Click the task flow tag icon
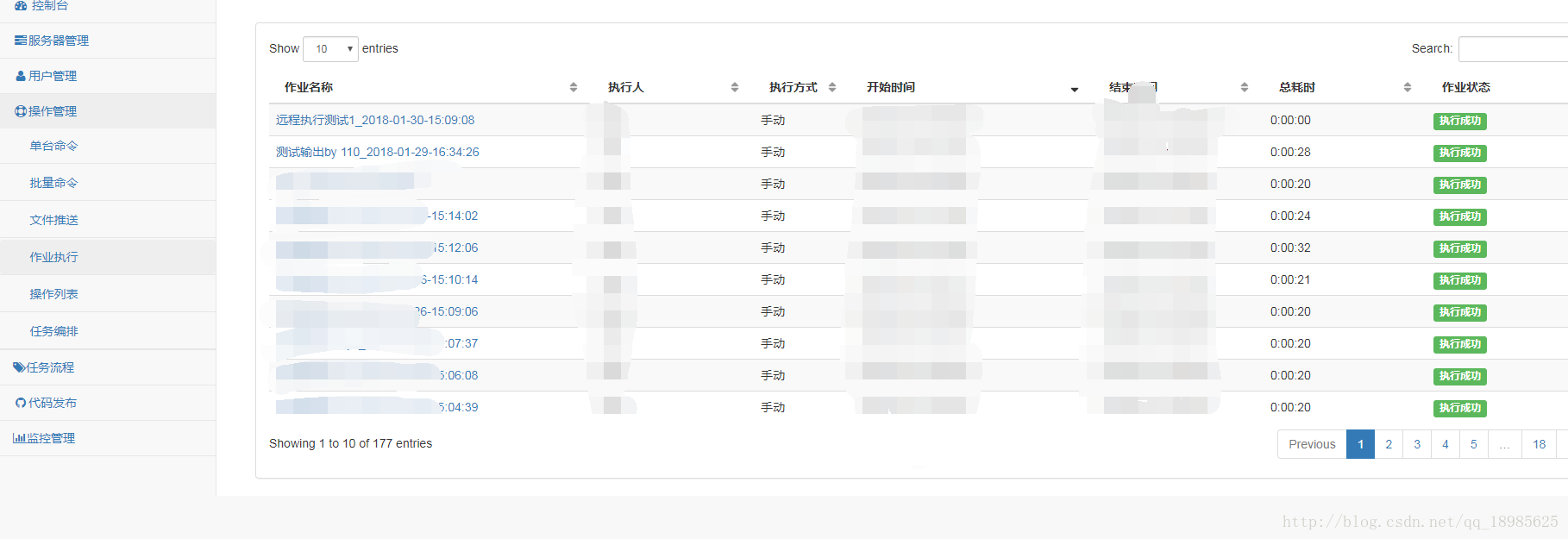This screenshot has width=1568, height=539. pyautogui.click(x=19, y=367)
